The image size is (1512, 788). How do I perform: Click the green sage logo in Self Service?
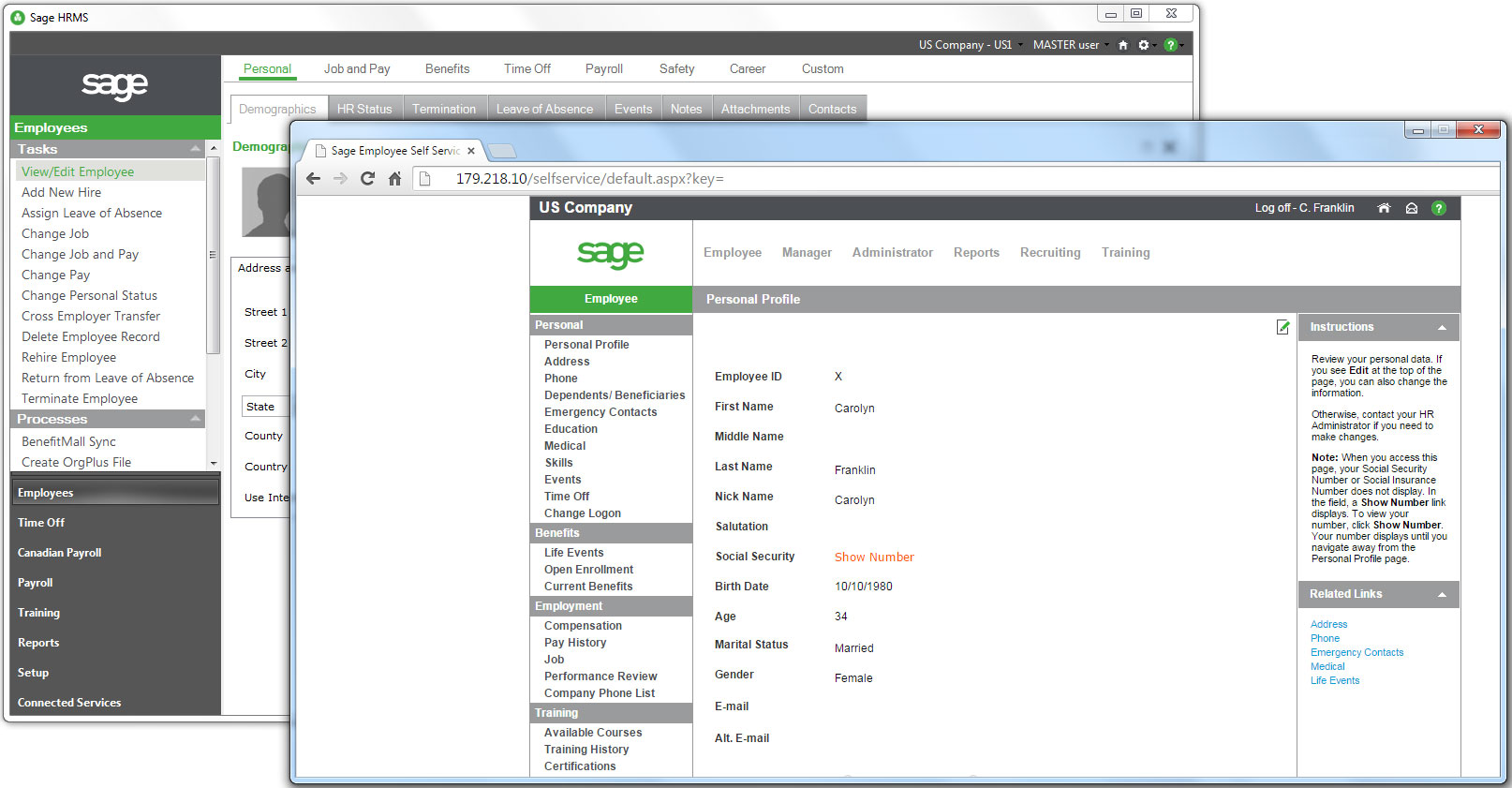pos(611,253)
